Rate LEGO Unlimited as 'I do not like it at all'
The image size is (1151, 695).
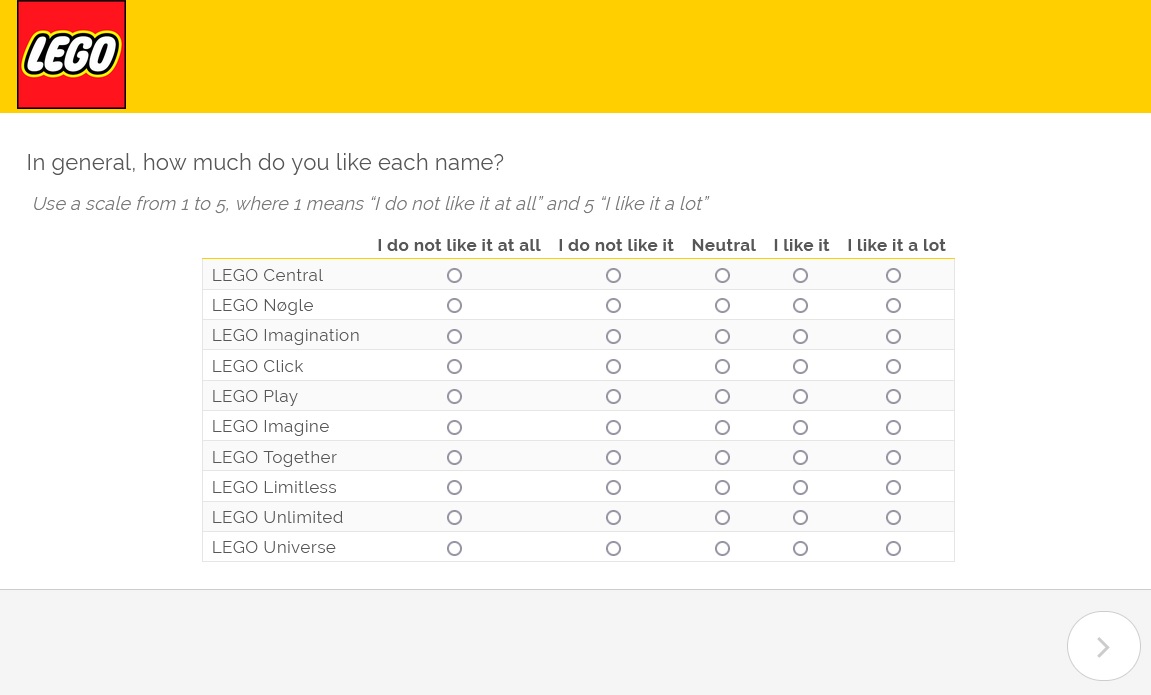tap(454, 517)
